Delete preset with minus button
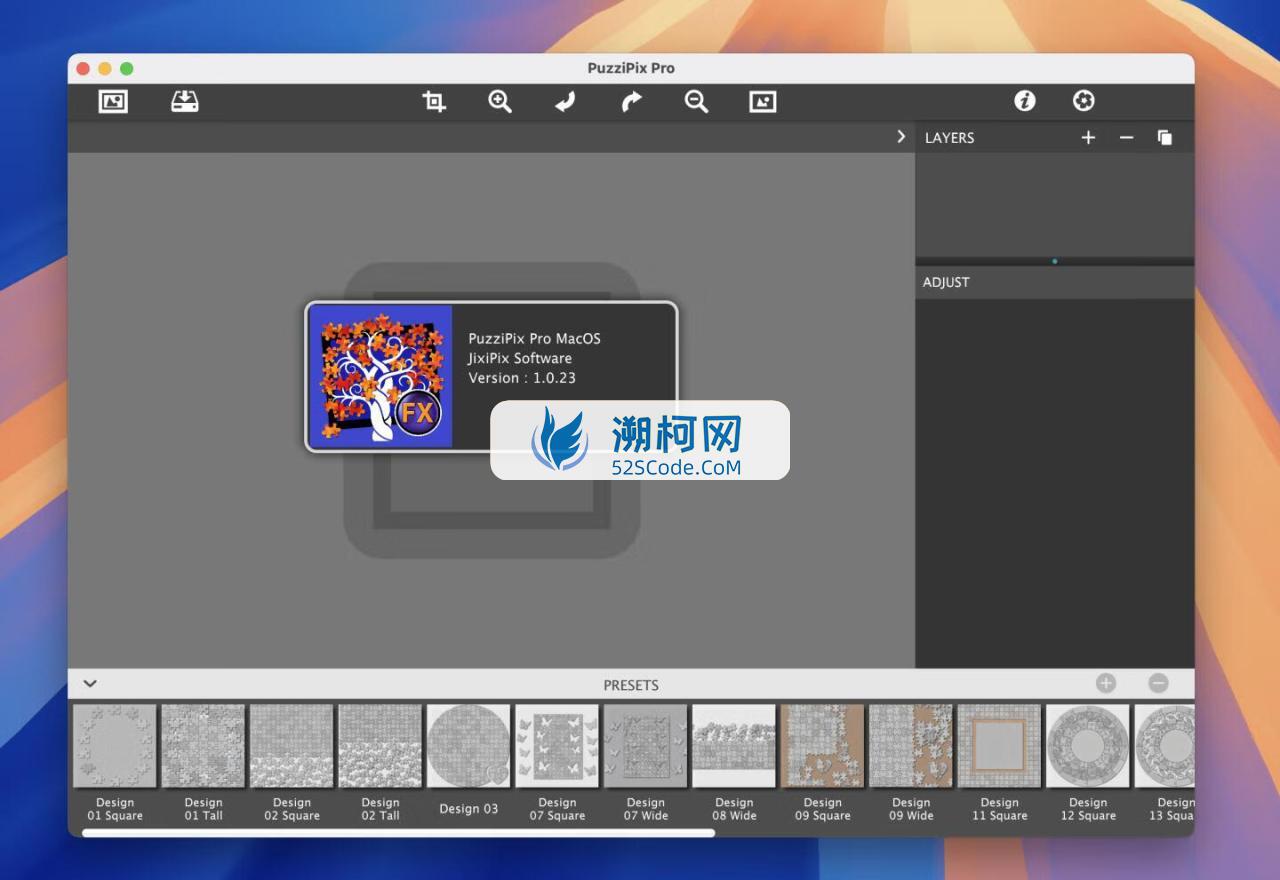The width and height of the screenshot is (1280, 880). [x=1158, y=683]
